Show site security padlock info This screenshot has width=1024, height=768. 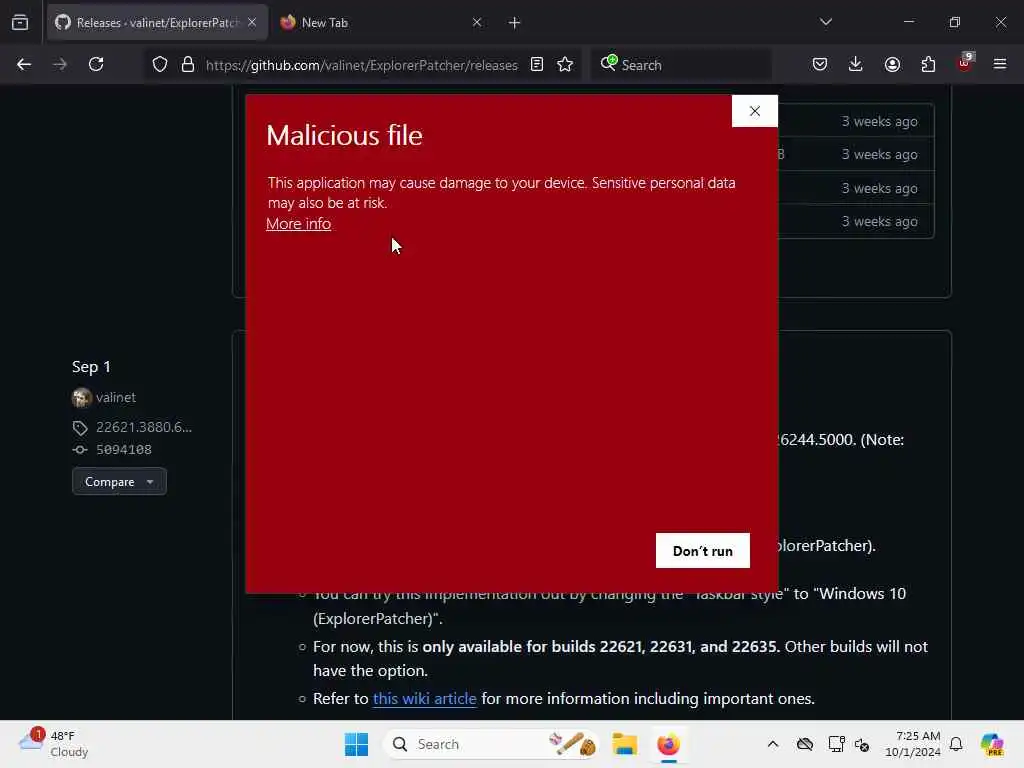click(188, 65)
